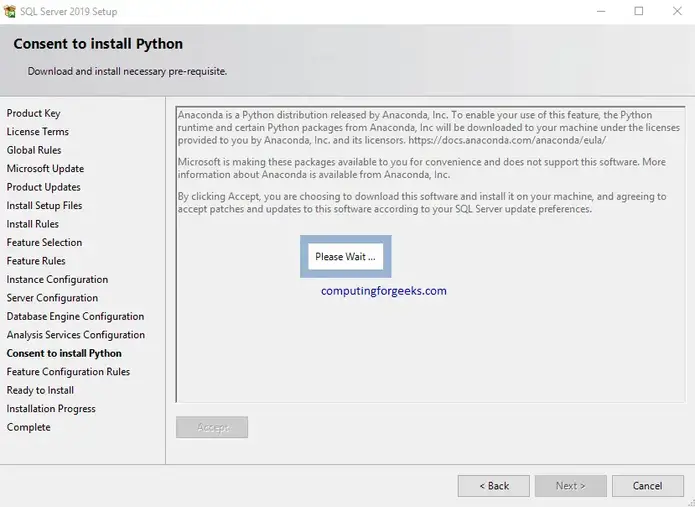Open Database Engine Configuration step
The height and width of the screenshot is (507, 695).
pos(75,316)
